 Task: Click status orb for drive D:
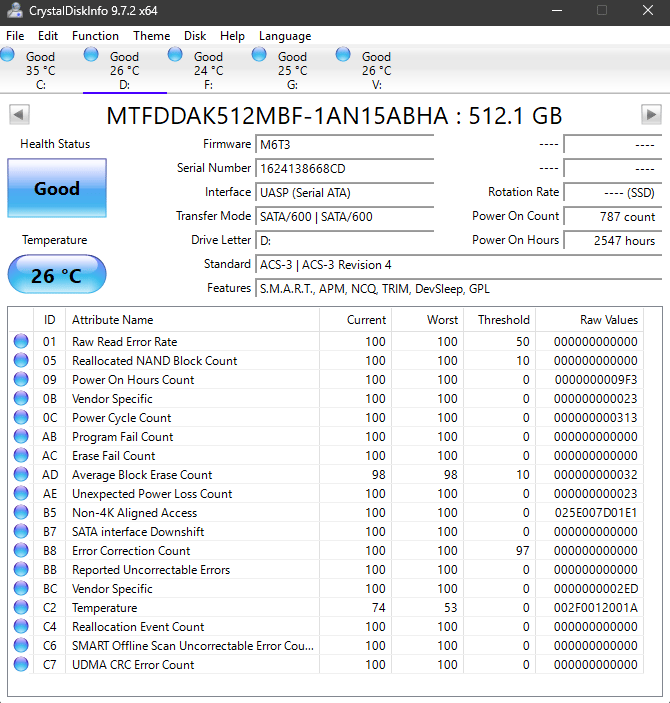pyautogui.click(x=91, y=54)
